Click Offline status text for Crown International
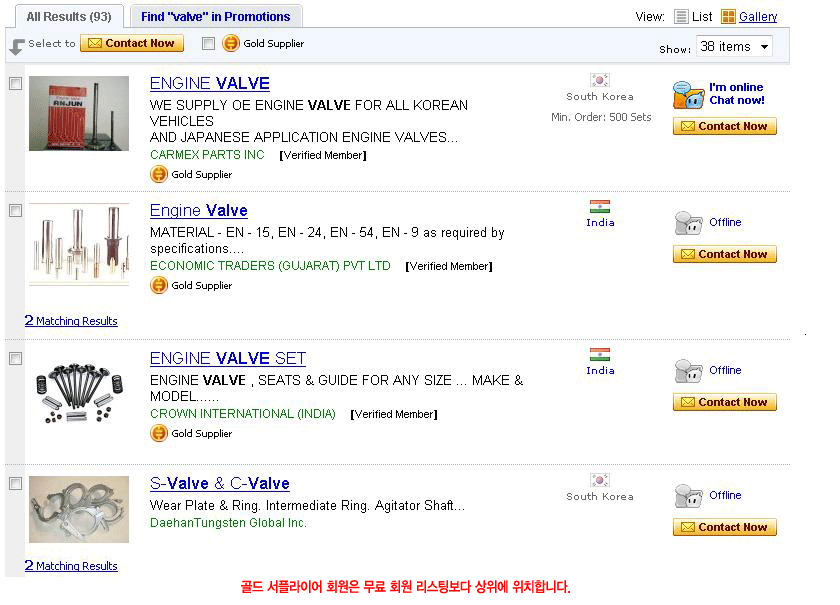 pos(725,370)
